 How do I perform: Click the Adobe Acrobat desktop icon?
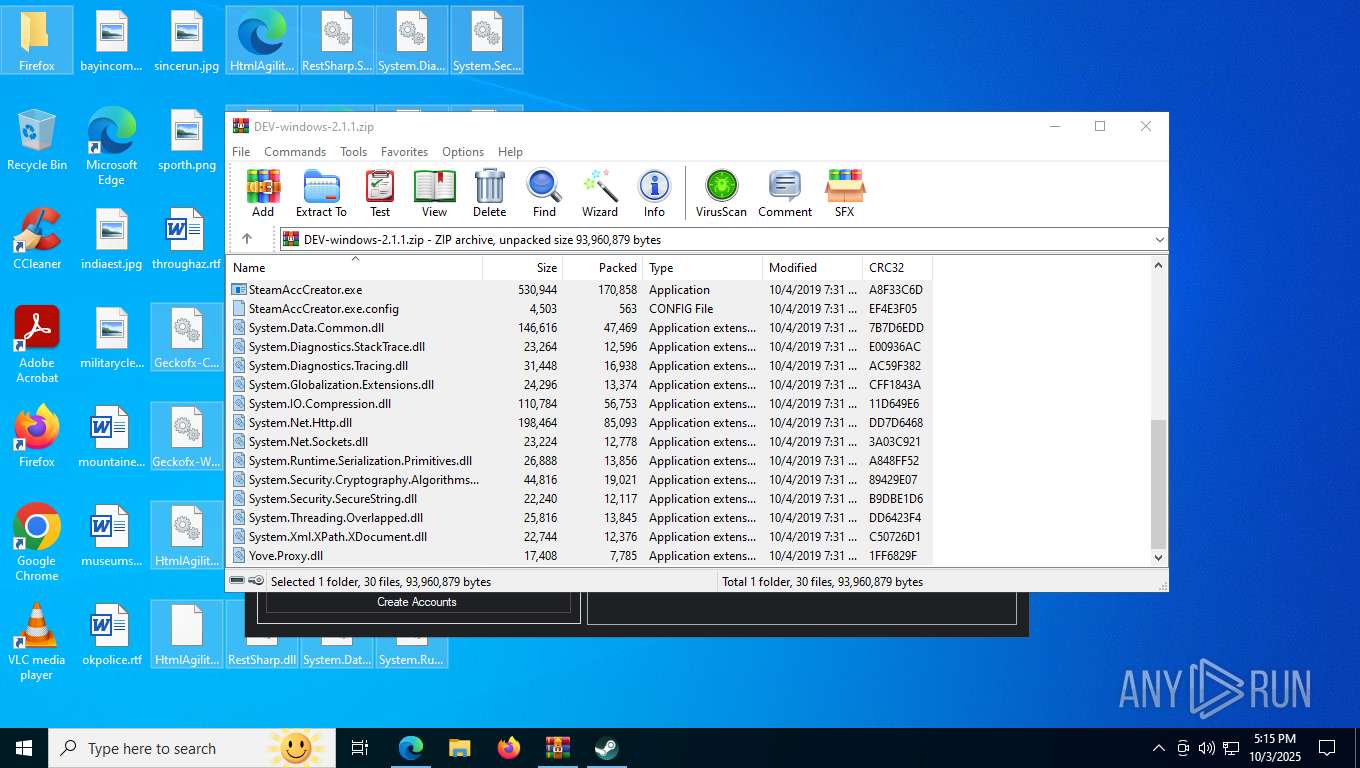tap(37, 345)
